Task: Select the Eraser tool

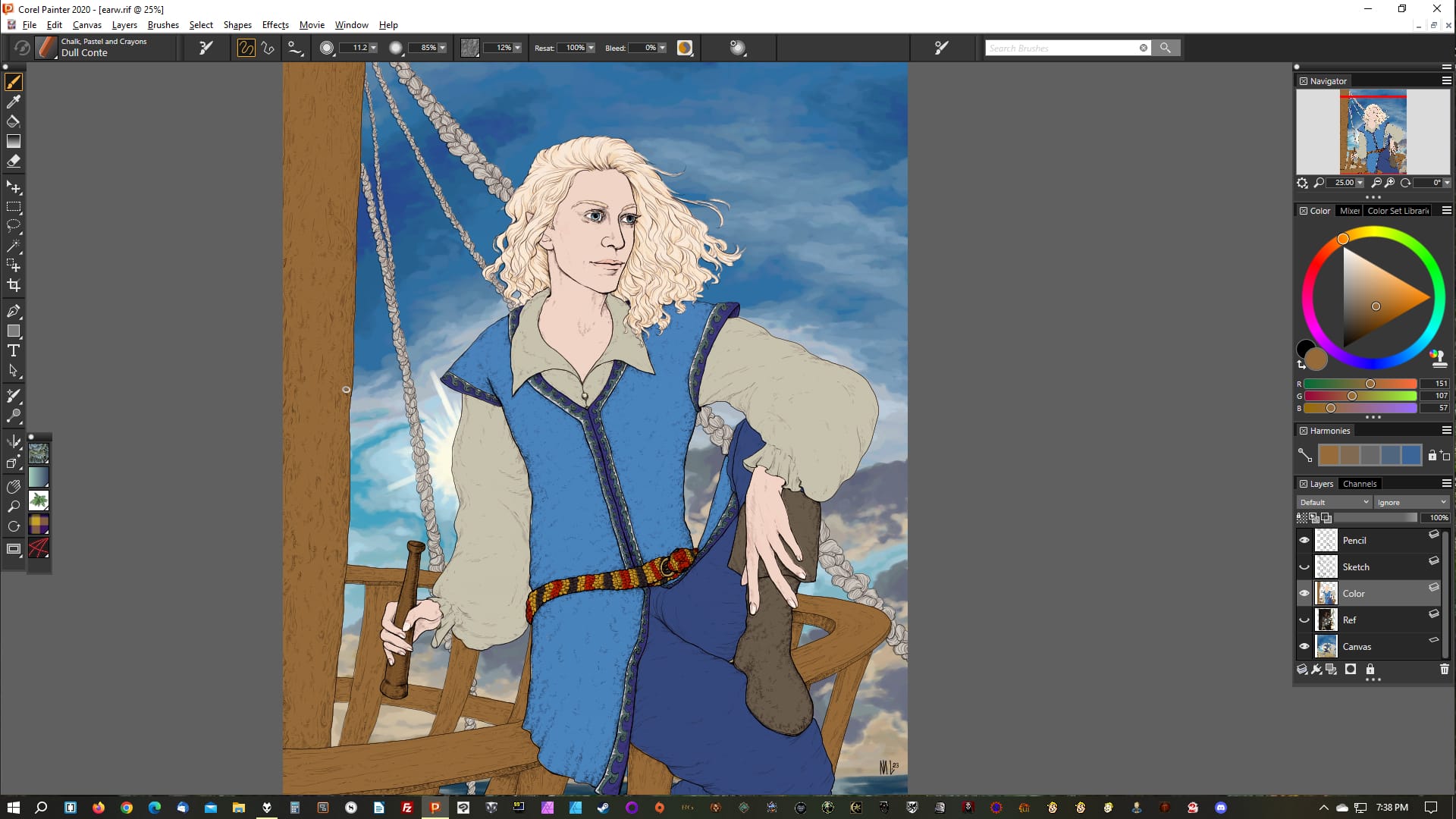Action: click(x=14, y=161)
